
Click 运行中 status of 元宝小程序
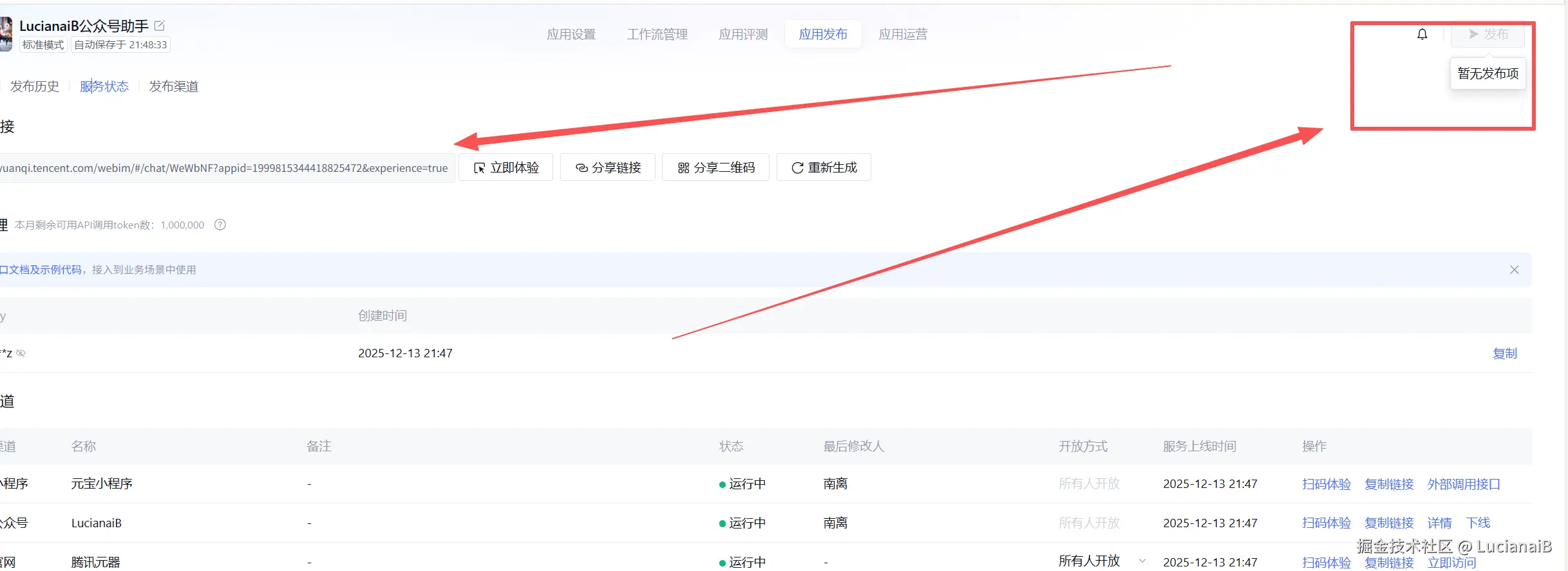(x=742, y=484)
